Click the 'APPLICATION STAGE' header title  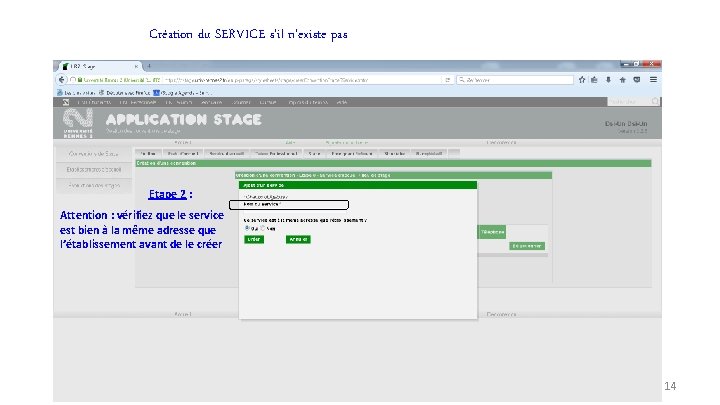pos(183,120)
